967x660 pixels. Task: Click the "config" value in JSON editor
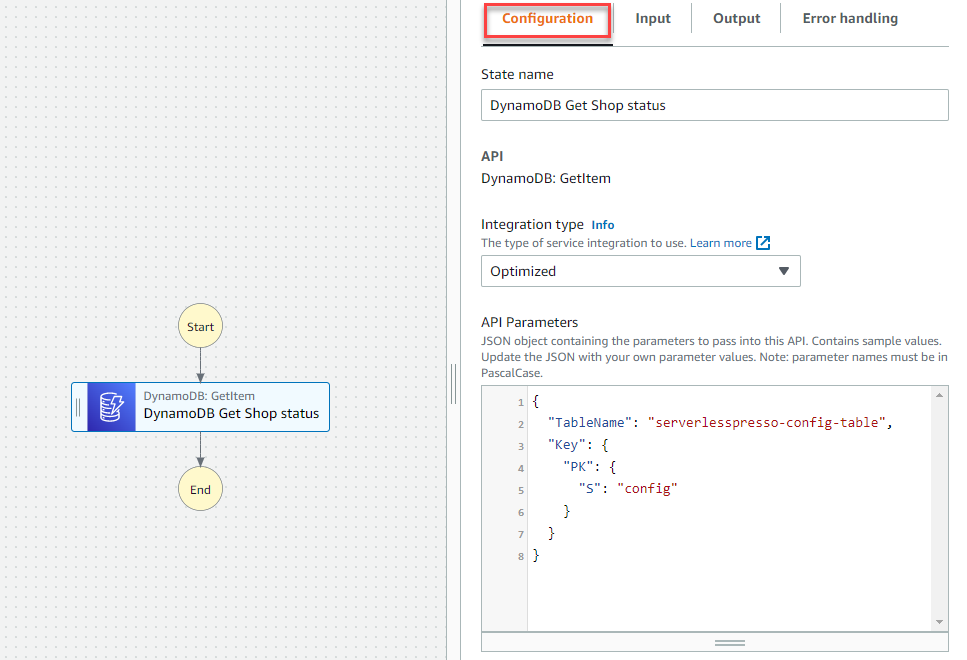647,489
